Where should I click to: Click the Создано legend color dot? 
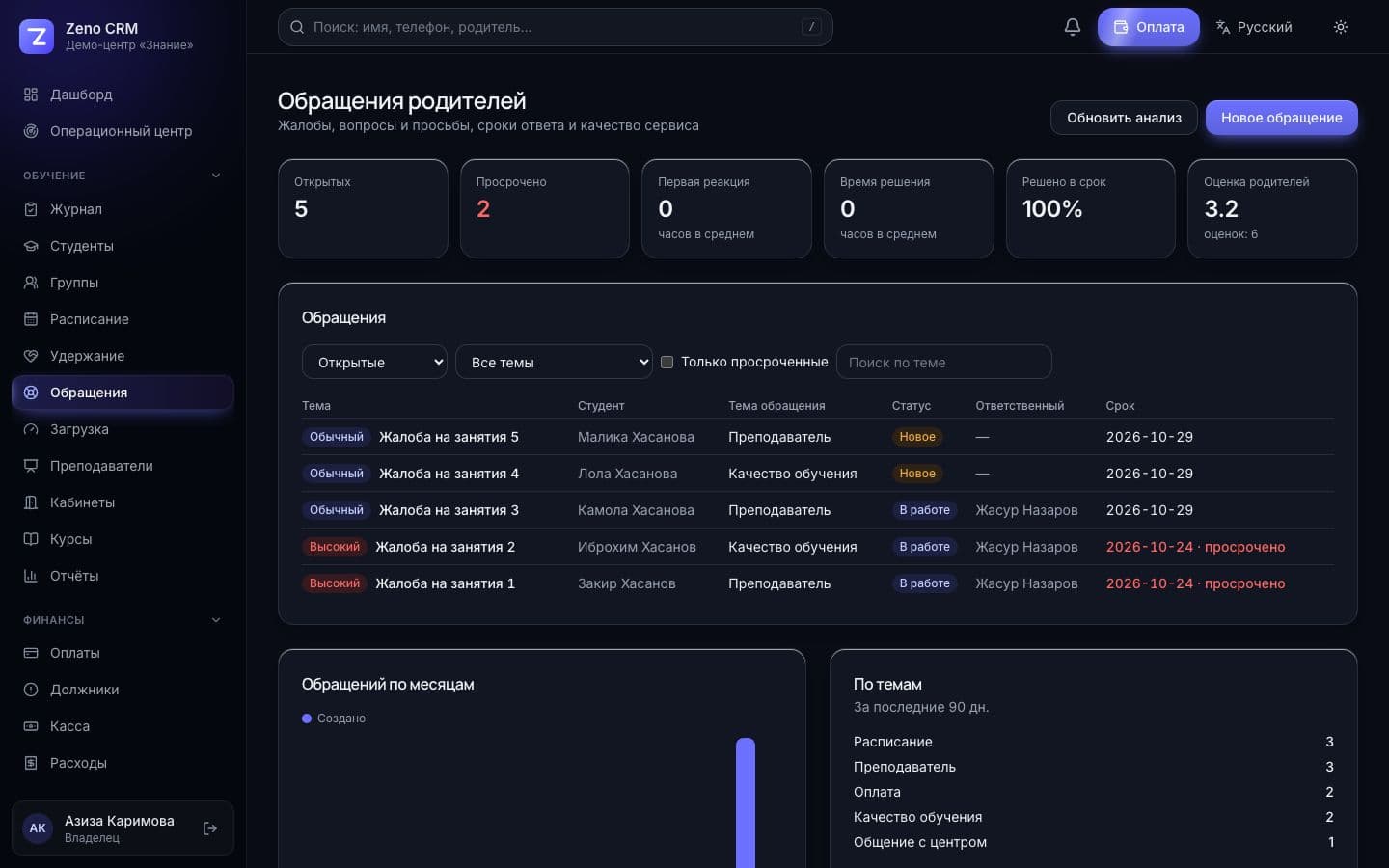[307, 719]
